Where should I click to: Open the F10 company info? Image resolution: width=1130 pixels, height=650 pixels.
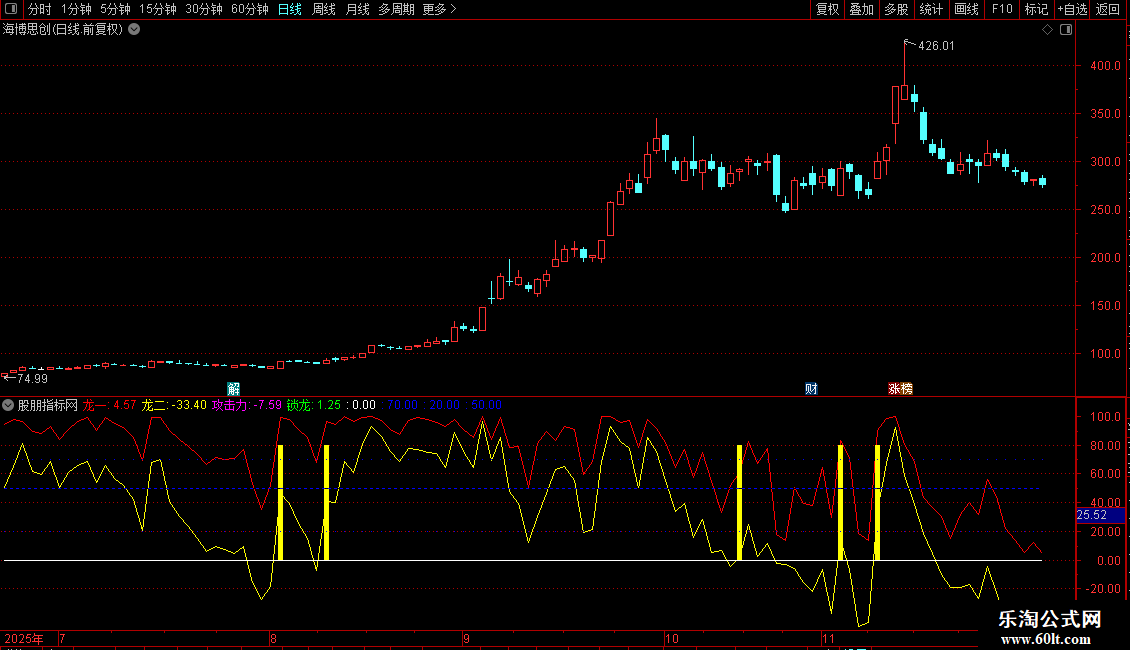pos(1002,9)
